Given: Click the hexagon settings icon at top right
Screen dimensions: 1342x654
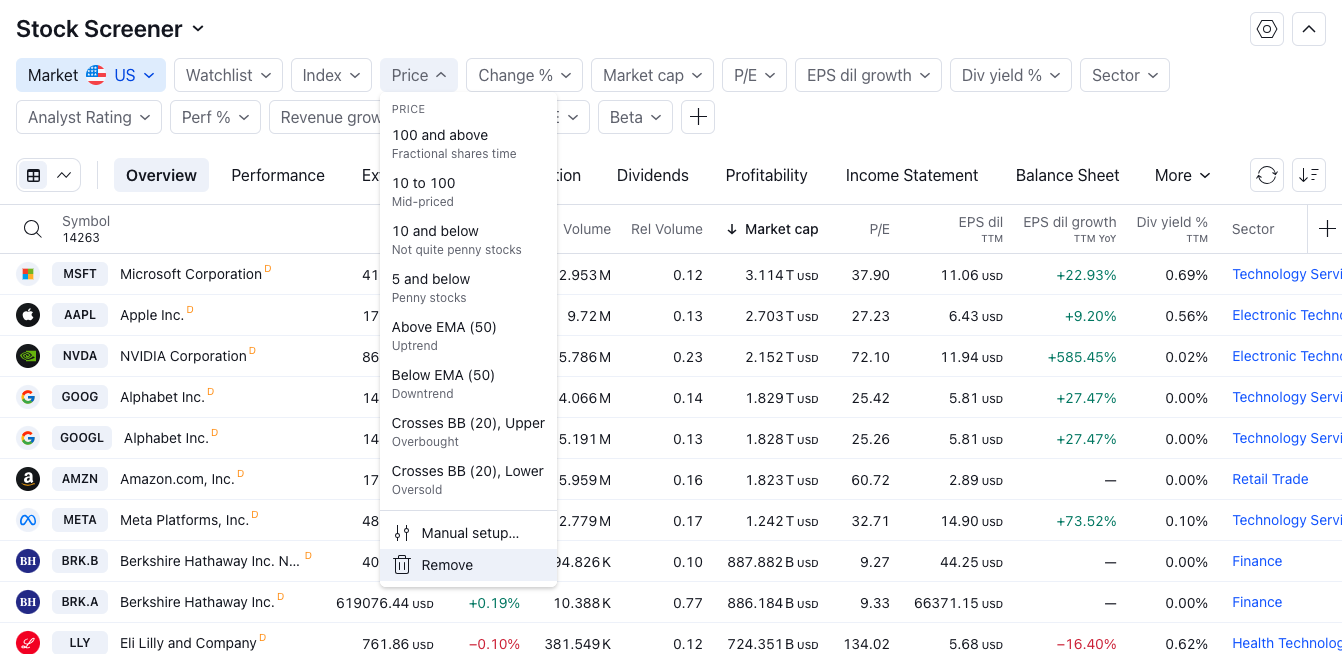Looking at the screenshot, I should pos(1267,29).
